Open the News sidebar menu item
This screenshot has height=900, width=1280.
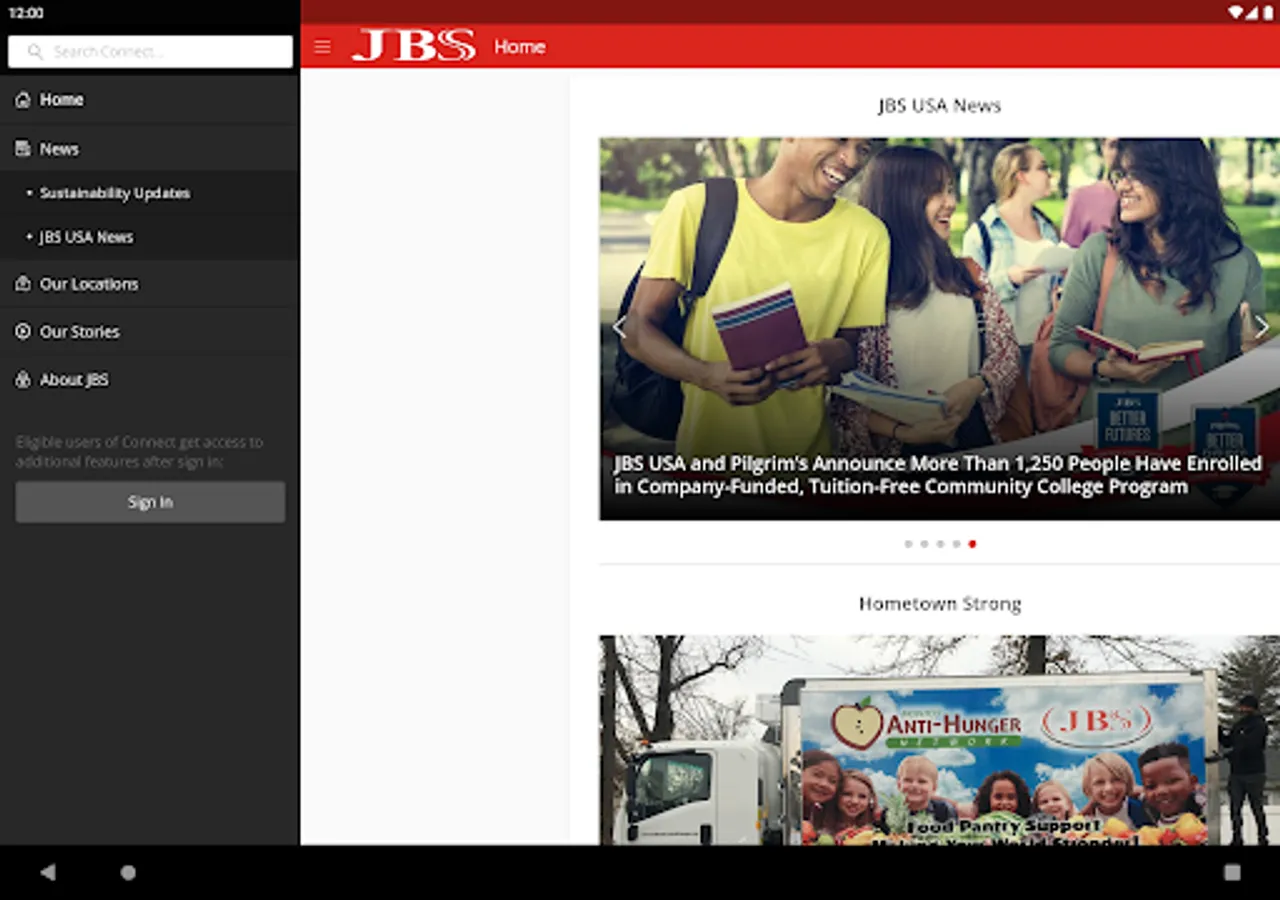pyautogui.click(x=150, y=149)
